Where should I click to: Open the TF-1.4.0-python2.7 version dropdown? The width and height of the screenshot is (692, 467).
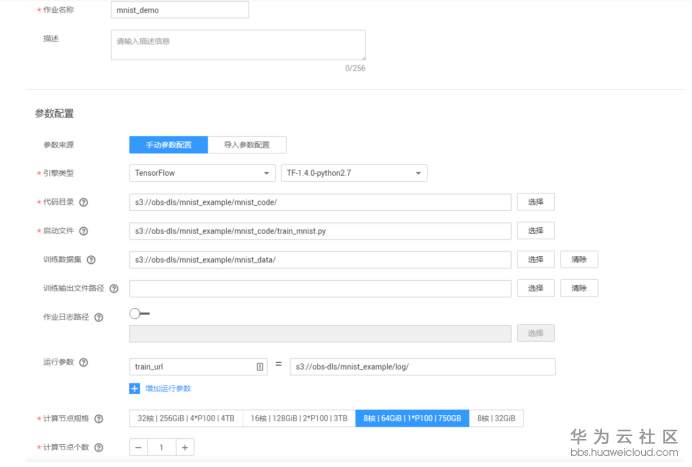(354, 173)
